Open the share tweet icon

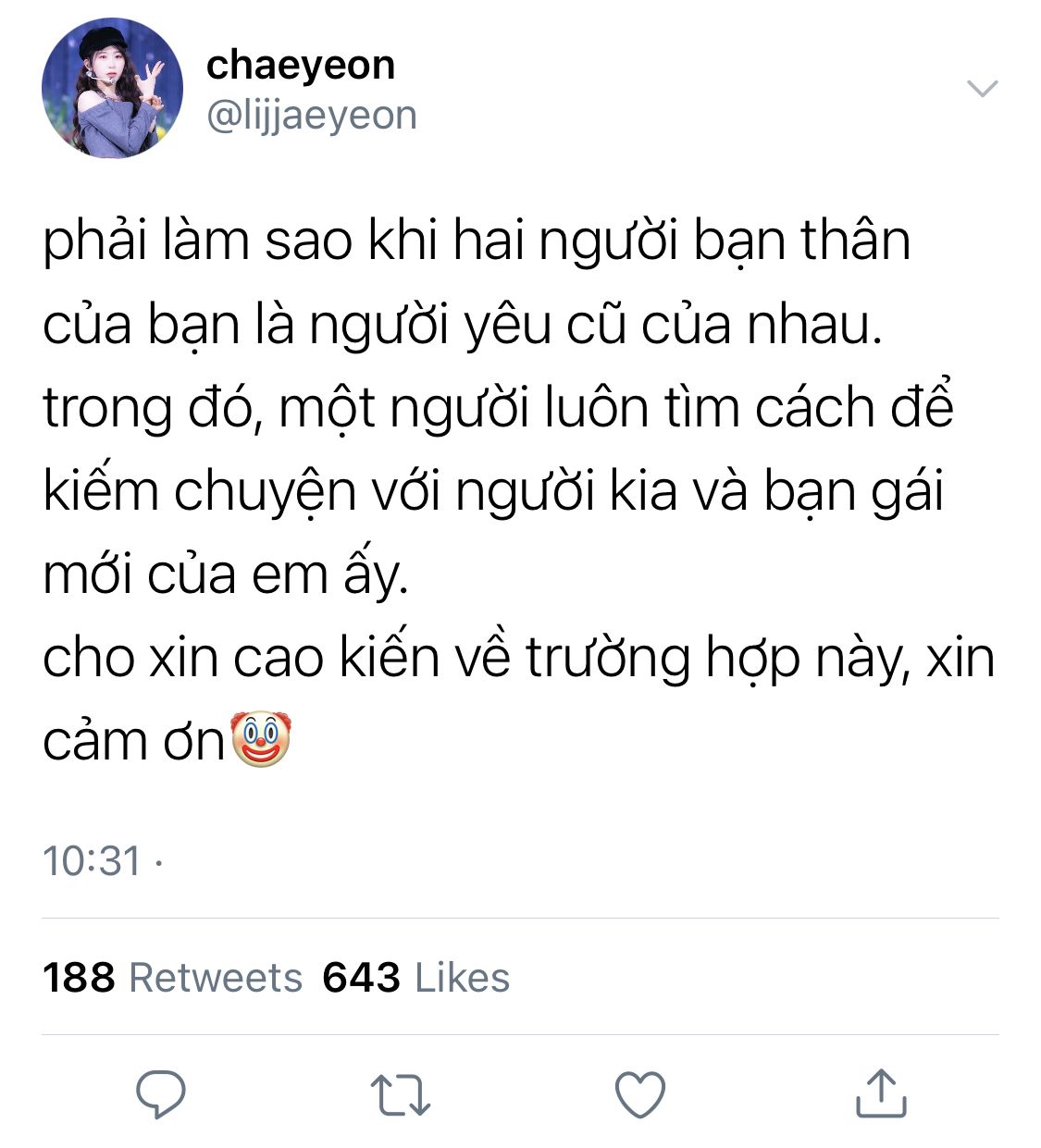pos(880,1093)
